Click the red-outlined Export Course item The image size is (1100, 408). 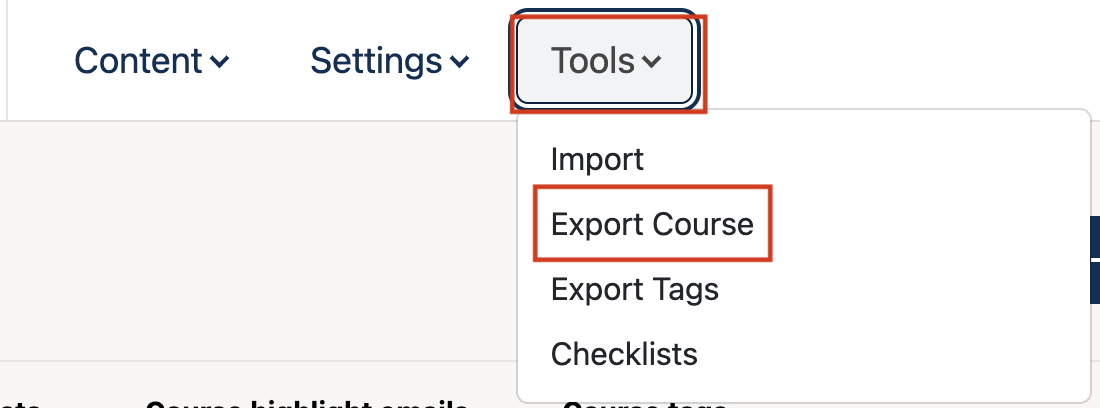click(652, 223)
